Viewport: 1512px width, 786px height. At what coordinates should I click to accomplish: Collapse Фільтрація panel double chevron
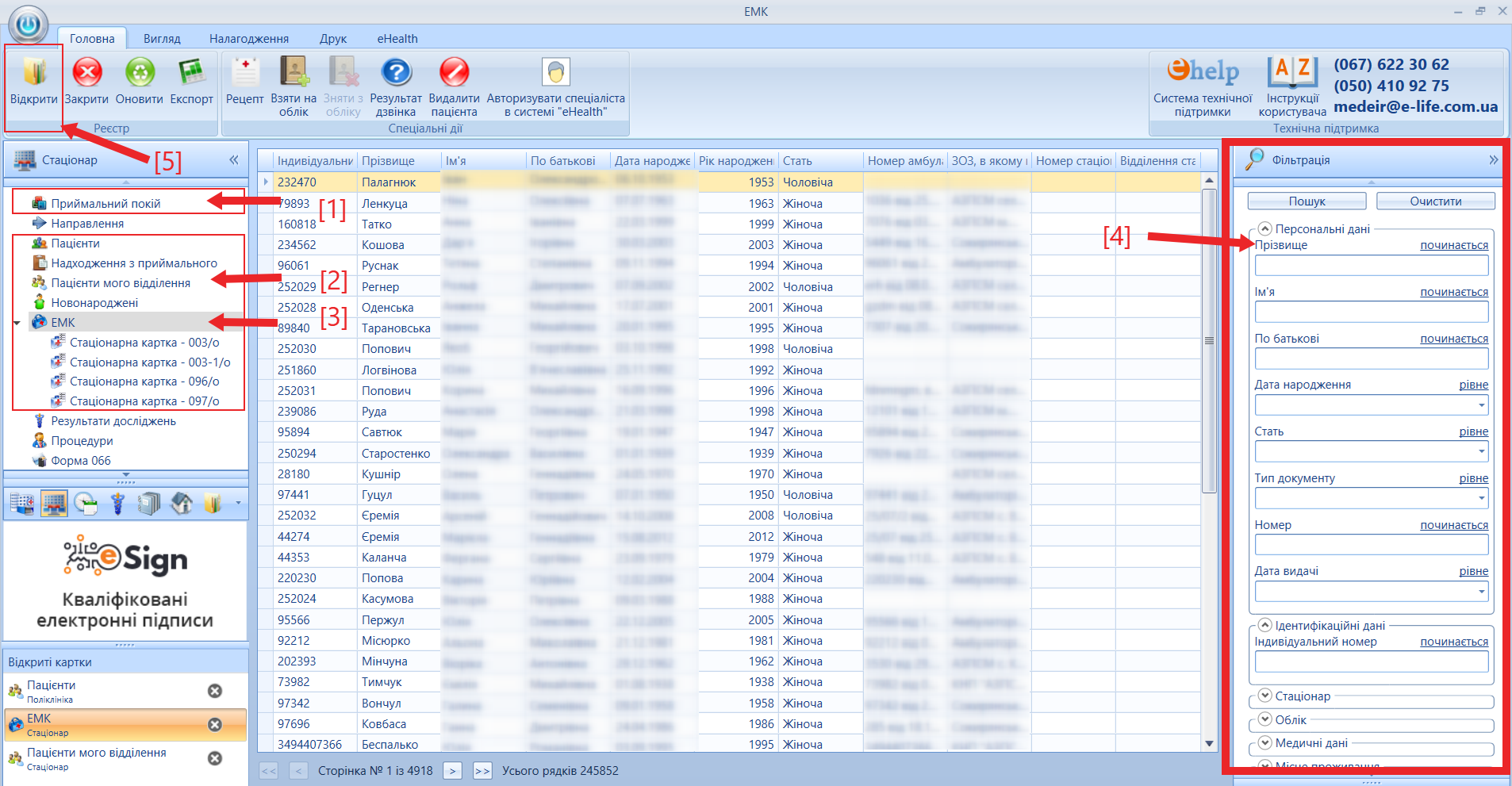[1493, 160]
